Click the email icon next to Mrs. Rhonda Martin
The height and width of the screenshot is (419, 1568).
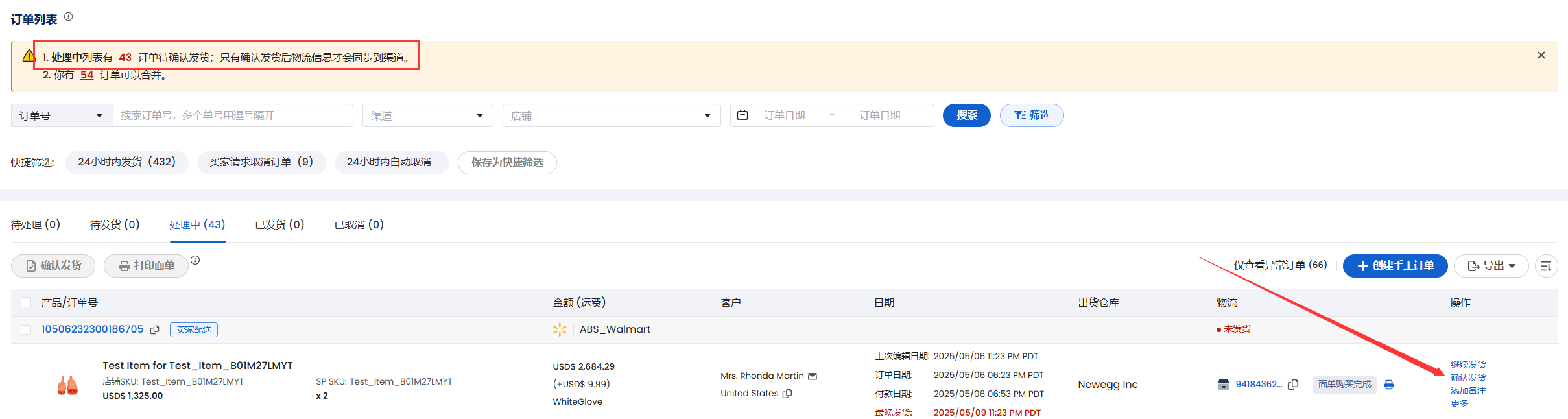tap(813, 376)
